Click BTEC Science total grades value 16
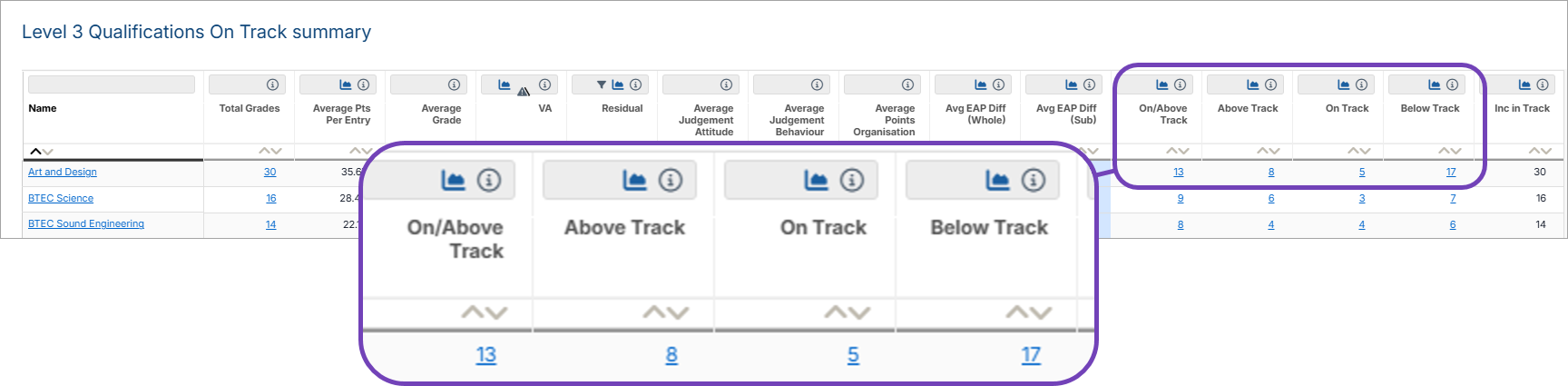The height and width of the screenshot is (386, 1568). pos(270,198)
